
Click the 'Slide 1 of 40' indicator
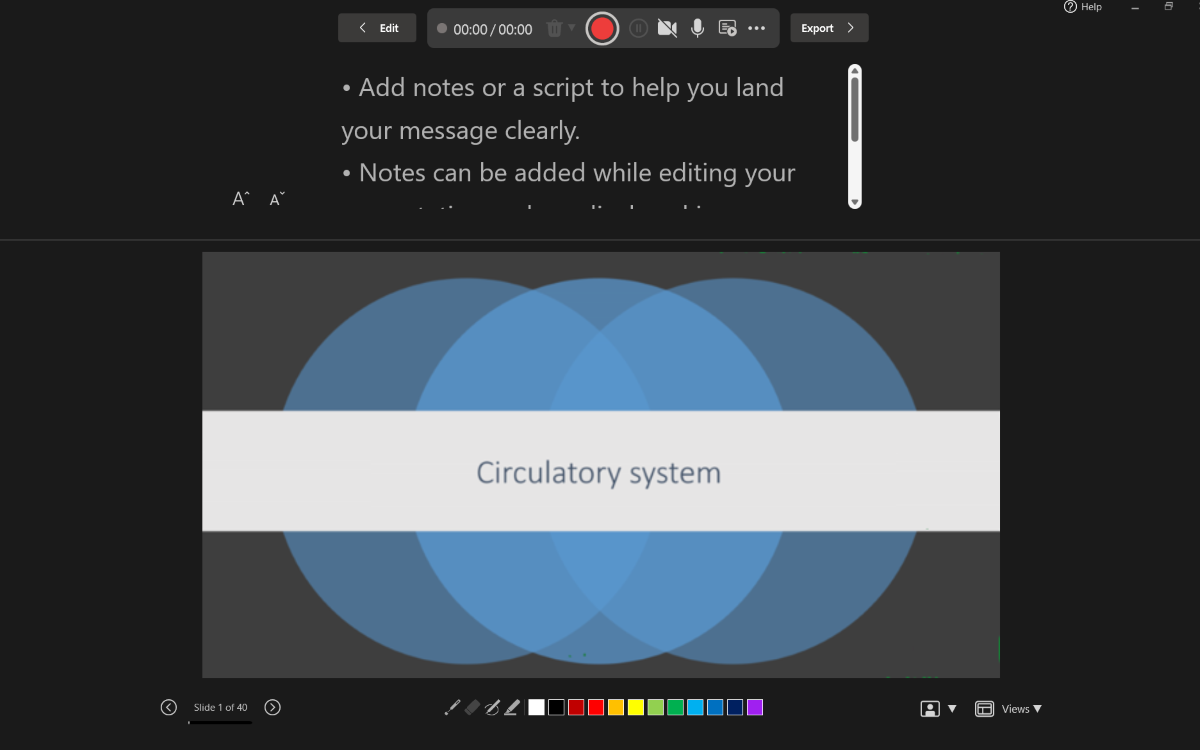[220, 708]
